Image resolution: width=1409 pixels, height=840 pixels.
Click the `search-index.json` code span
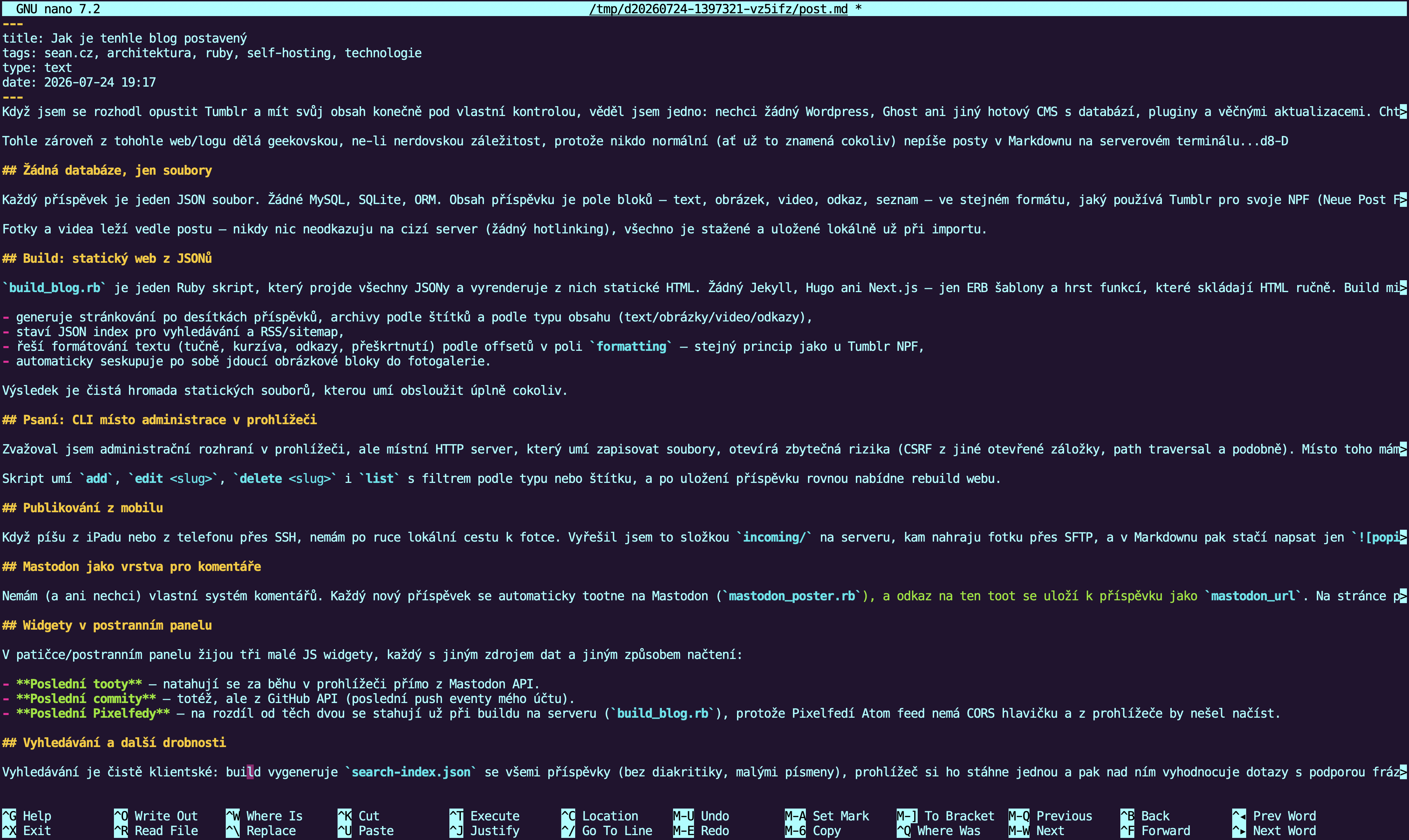411,772
